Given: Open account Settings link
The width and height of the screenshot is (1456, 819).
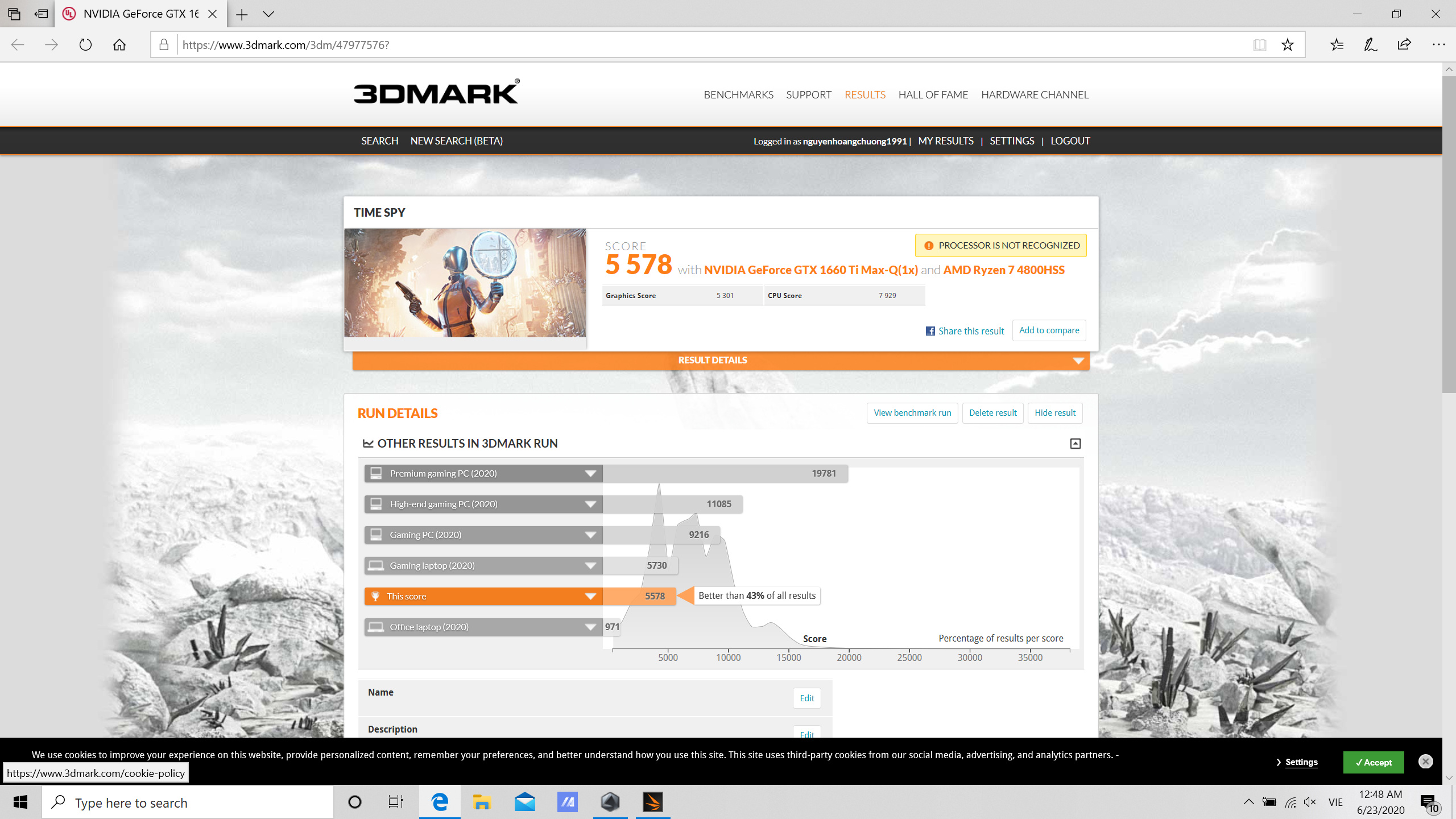Looking at the screenshot, I should (x=1012, y=141).
